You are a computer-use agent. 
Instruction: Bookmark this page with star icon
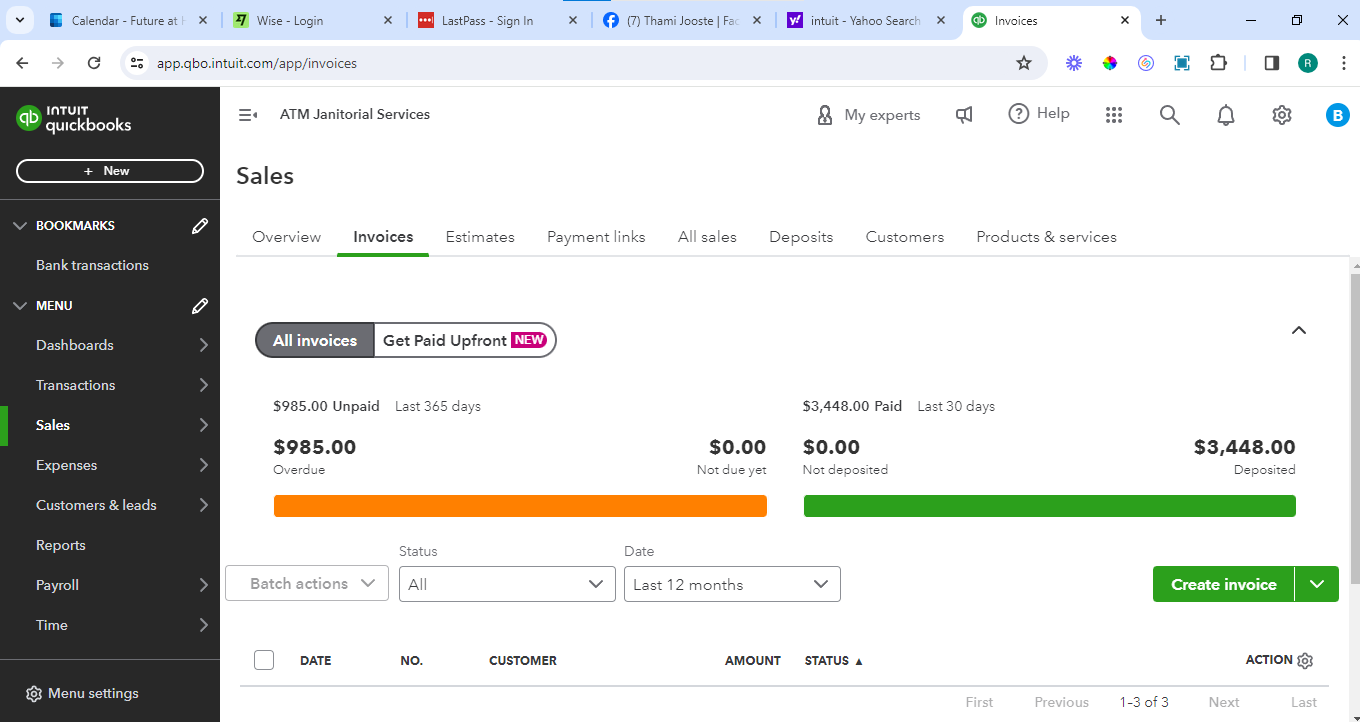pyautogui.click(x=1024, y=63)
